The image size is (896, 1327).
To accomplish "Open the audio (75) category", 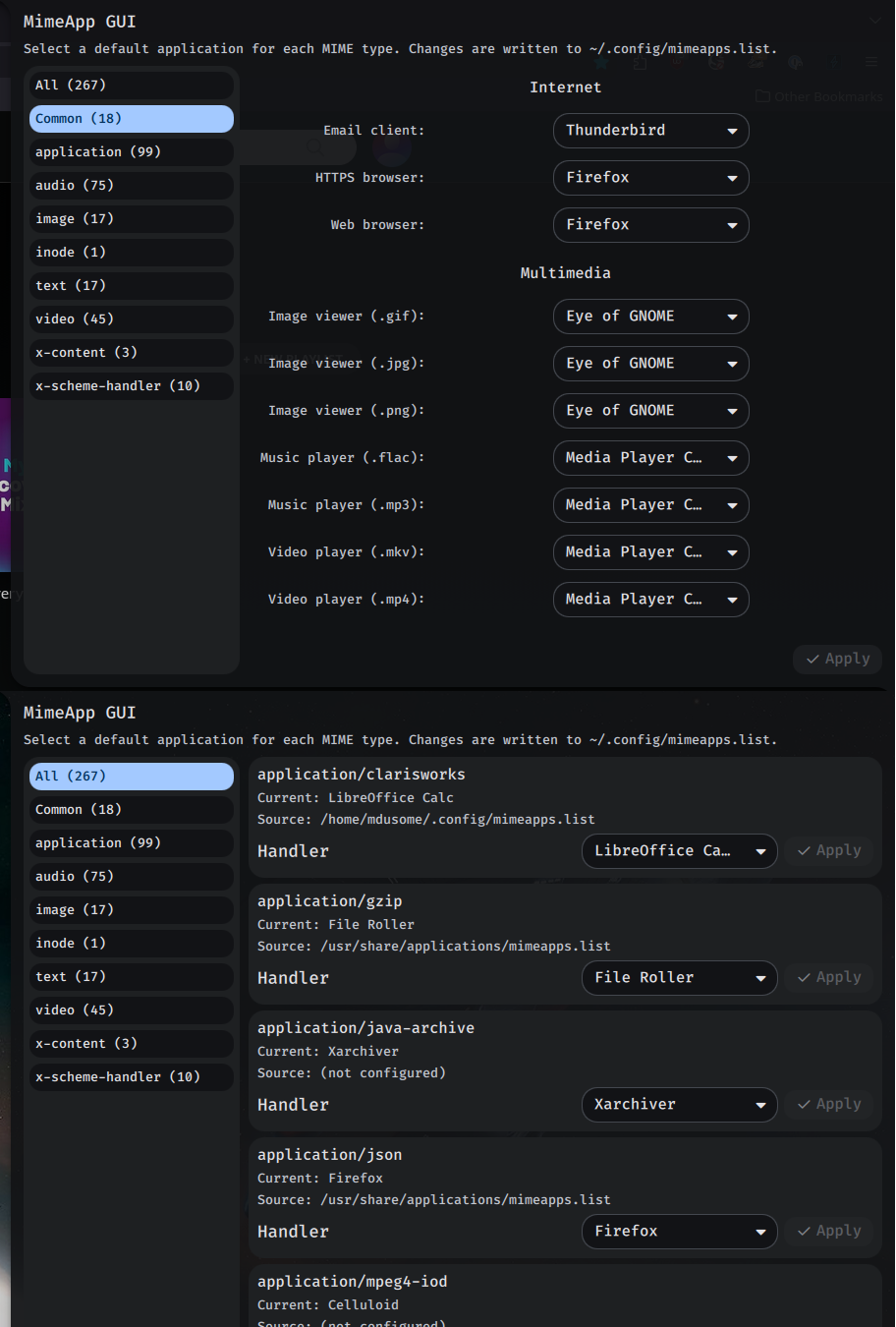I will (131, 185).
